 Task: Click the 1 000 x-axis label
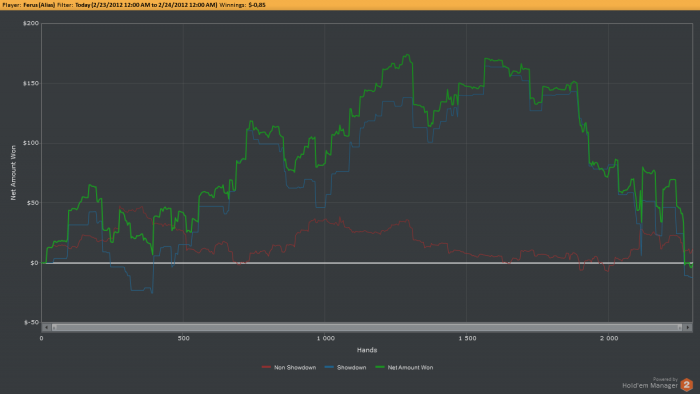click(x=325, y=338)
